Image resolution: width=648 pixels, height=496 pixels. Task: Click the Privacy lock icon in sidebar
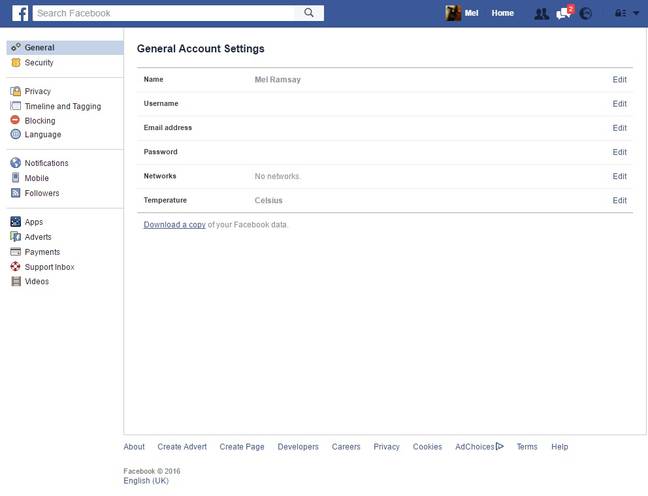pyautogui.click(x=16, y=91)
